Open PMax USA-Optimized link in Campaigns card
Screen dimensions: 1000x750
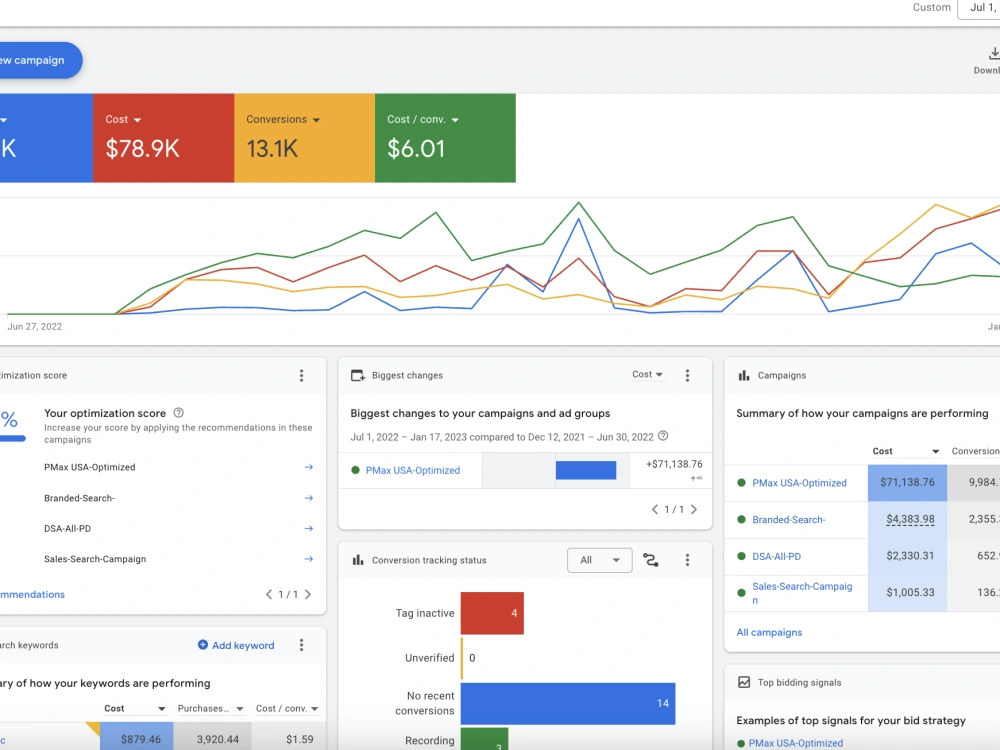pyautogui.click(x=799, y=483)
